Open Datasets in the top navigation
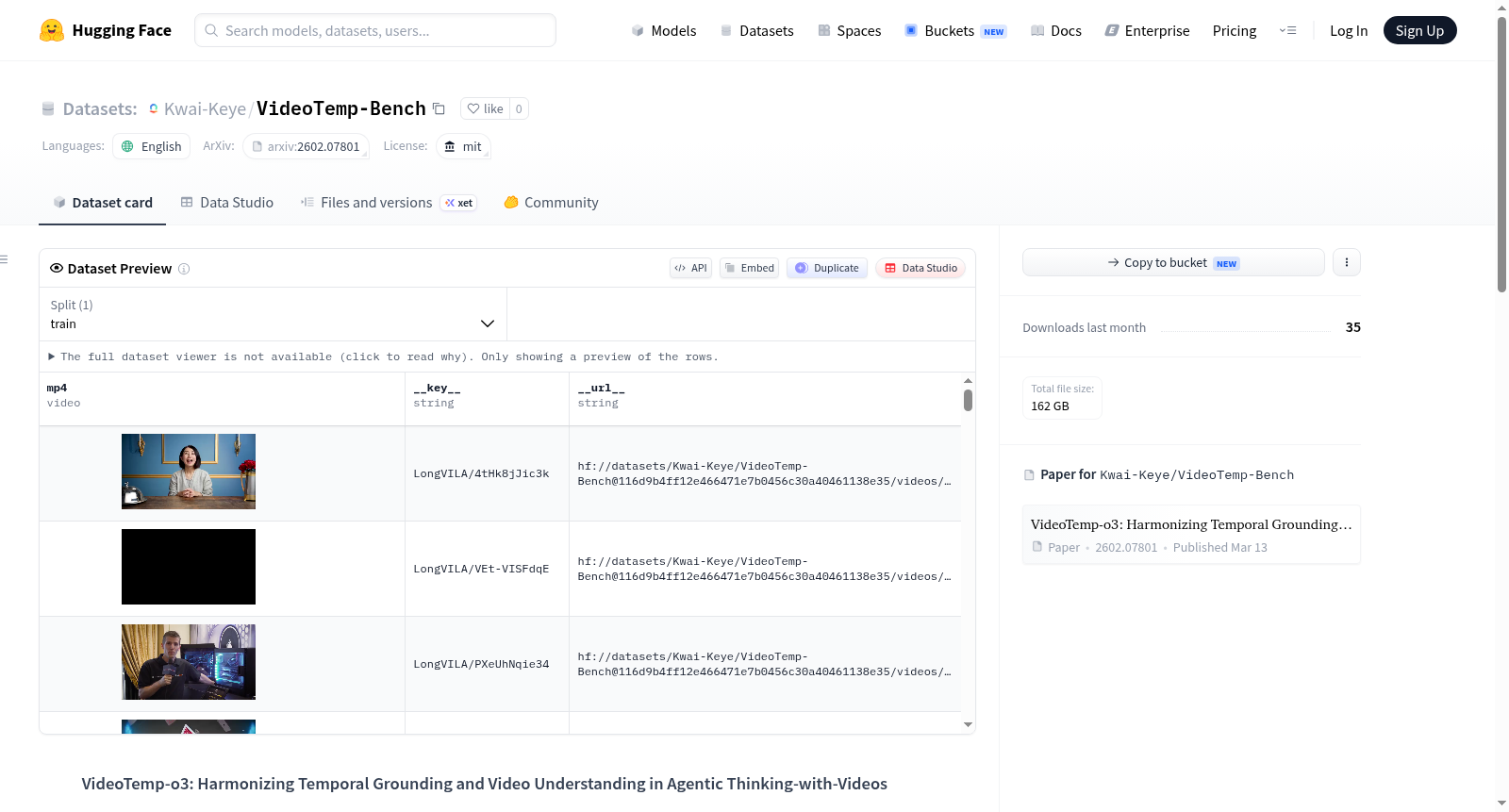This screenshot has width=1509, height=812. tap(756, 30)
